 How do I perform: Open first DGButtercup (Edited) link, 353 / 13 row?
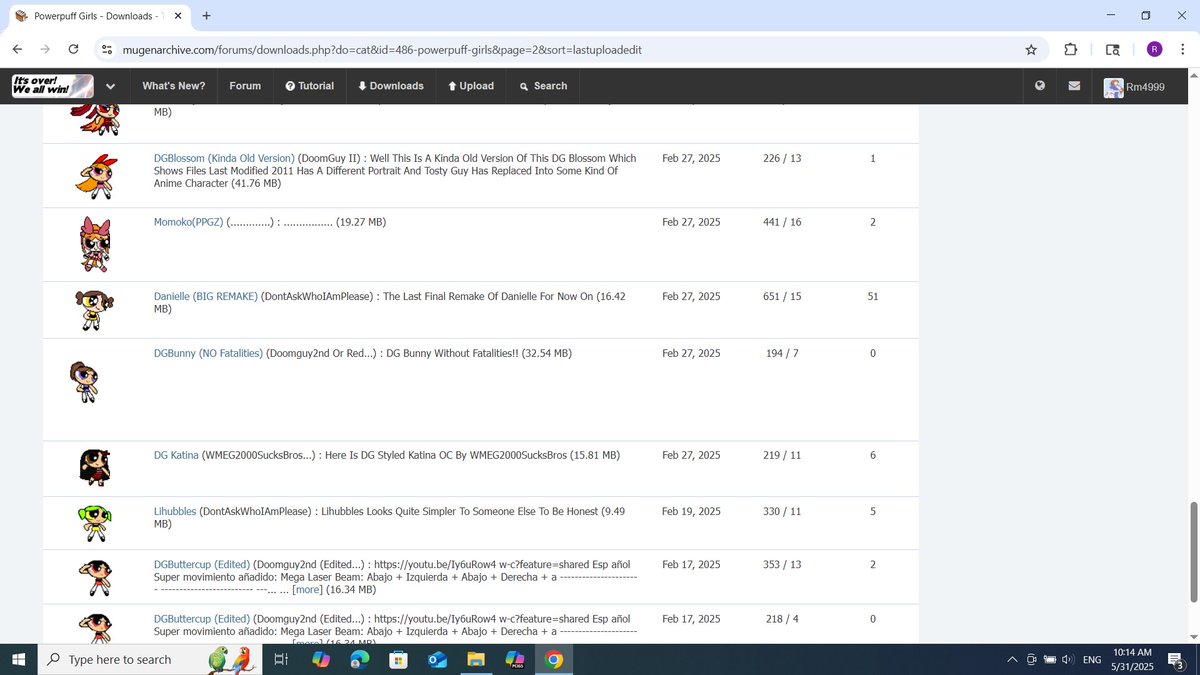[x=202, y=564]
